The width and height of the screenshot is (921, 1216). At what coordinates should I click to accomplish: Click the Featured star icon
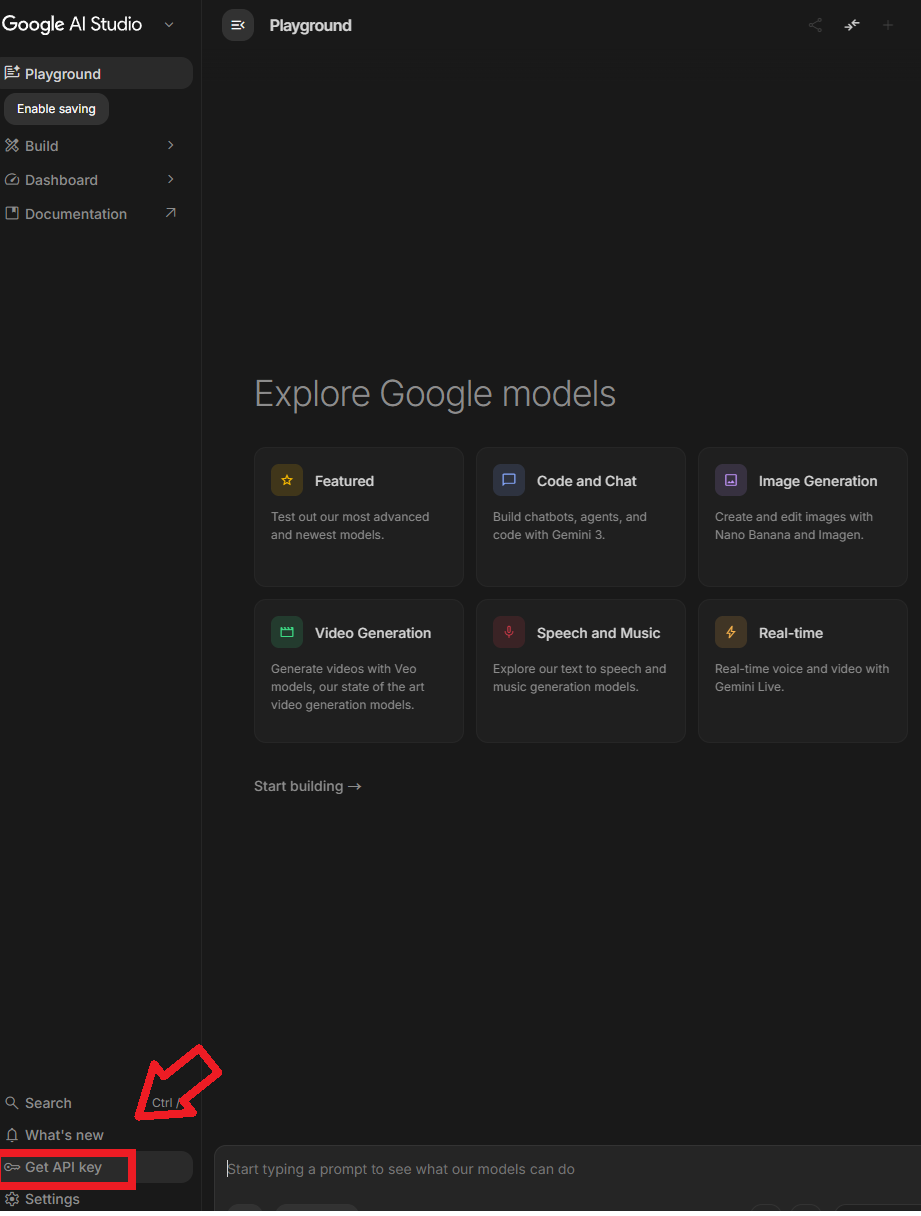tap(287, 480)
